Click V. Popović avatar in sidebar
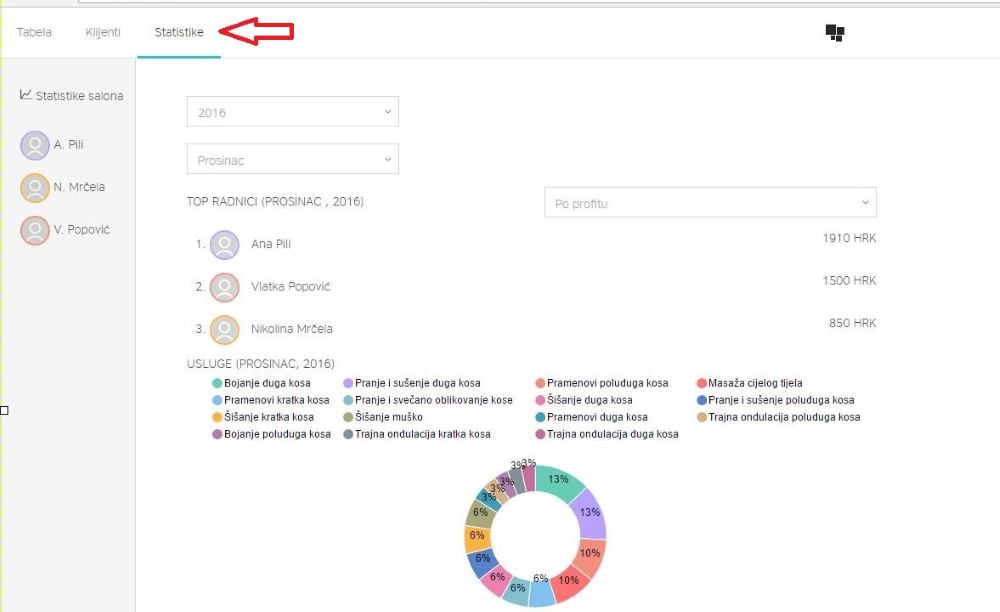Viewport: 1000px width, 612px height. click(35, 231)
